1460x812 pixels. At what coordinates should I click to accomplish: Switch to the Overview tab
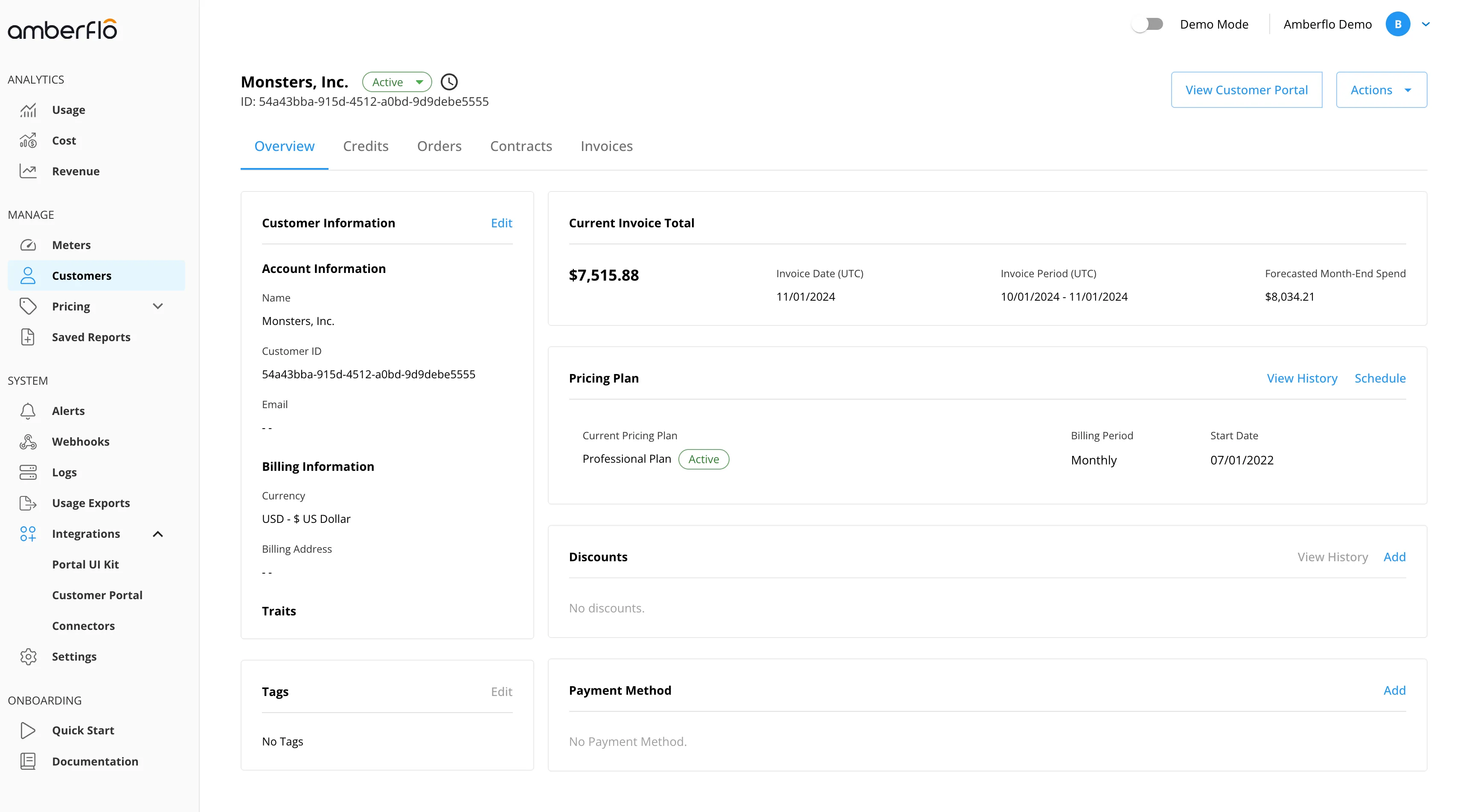[x=285, y=146]
